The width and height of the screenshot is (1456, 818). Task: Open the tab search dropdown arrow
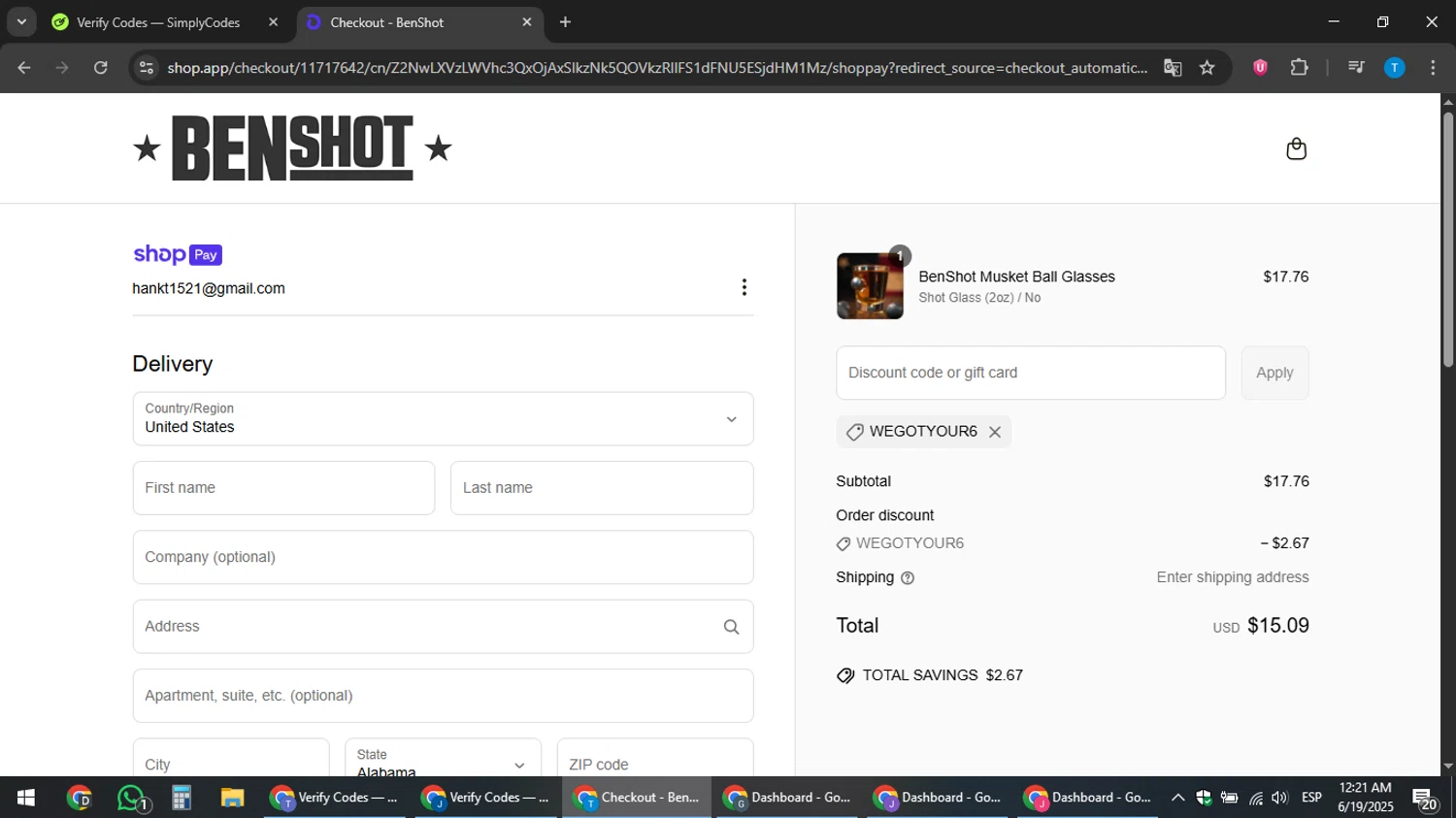[21, 21]
